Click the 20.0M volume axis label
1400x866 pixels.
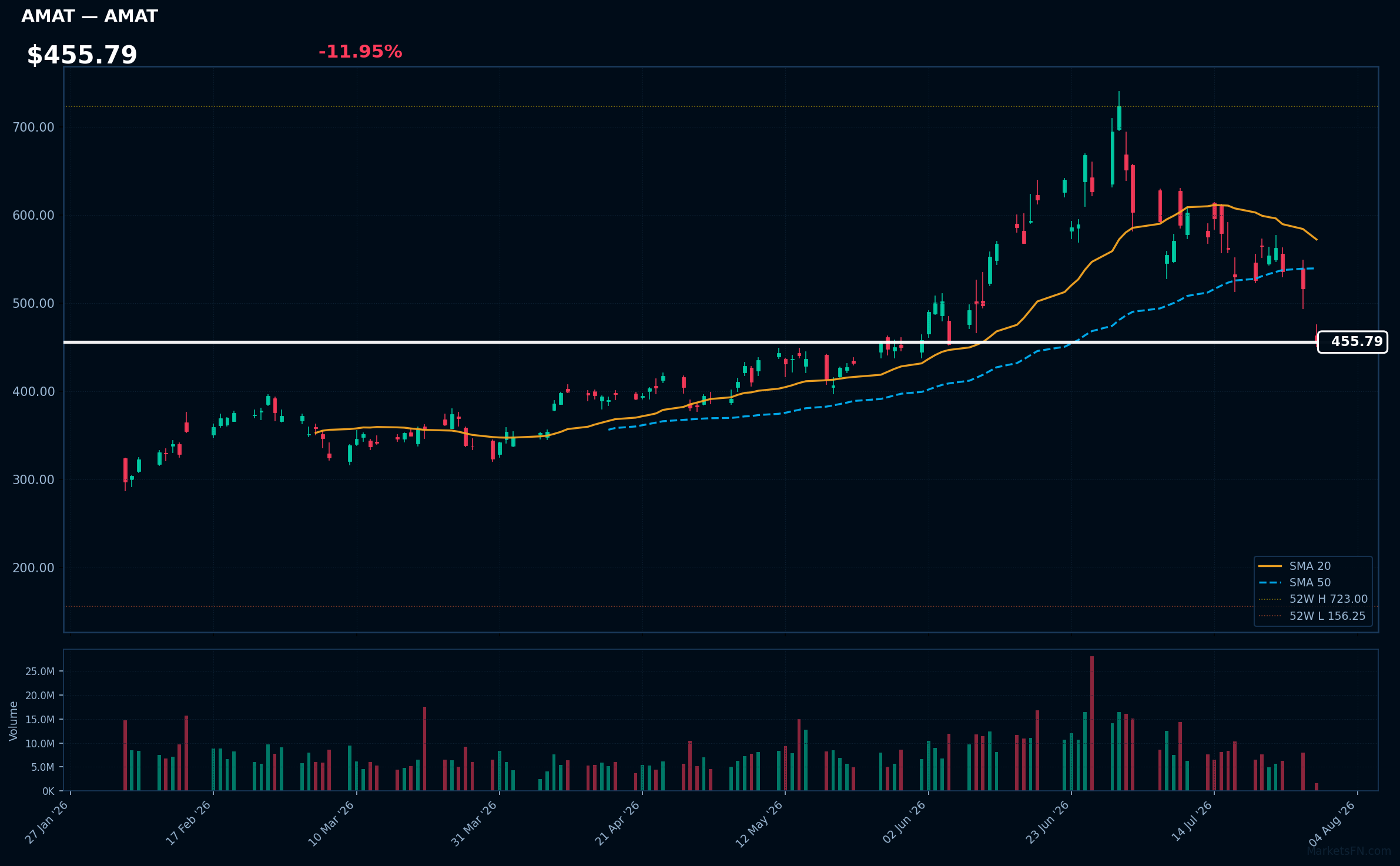coord(40,696)
